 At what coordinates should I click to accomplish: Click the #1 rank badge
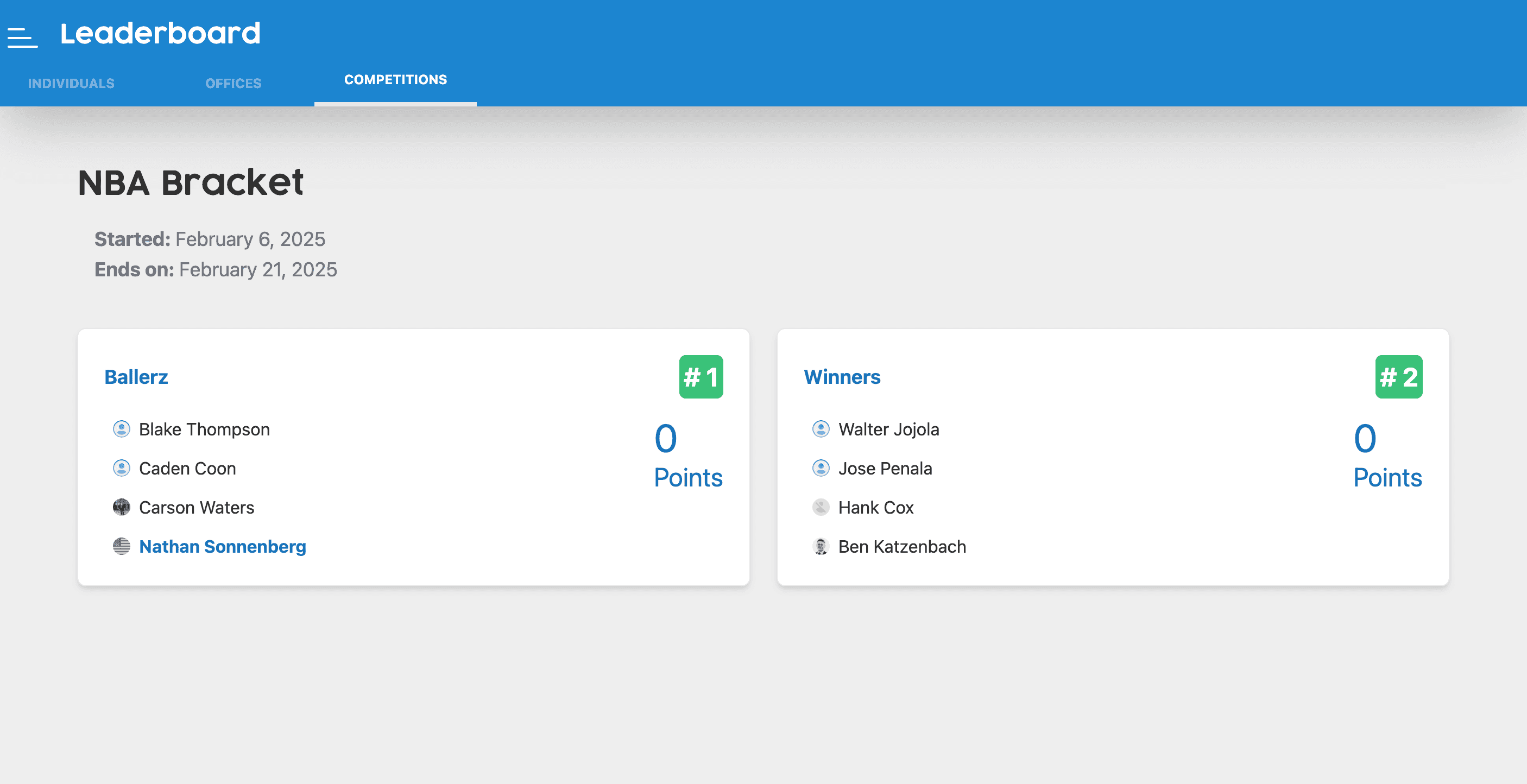[701, 377]
